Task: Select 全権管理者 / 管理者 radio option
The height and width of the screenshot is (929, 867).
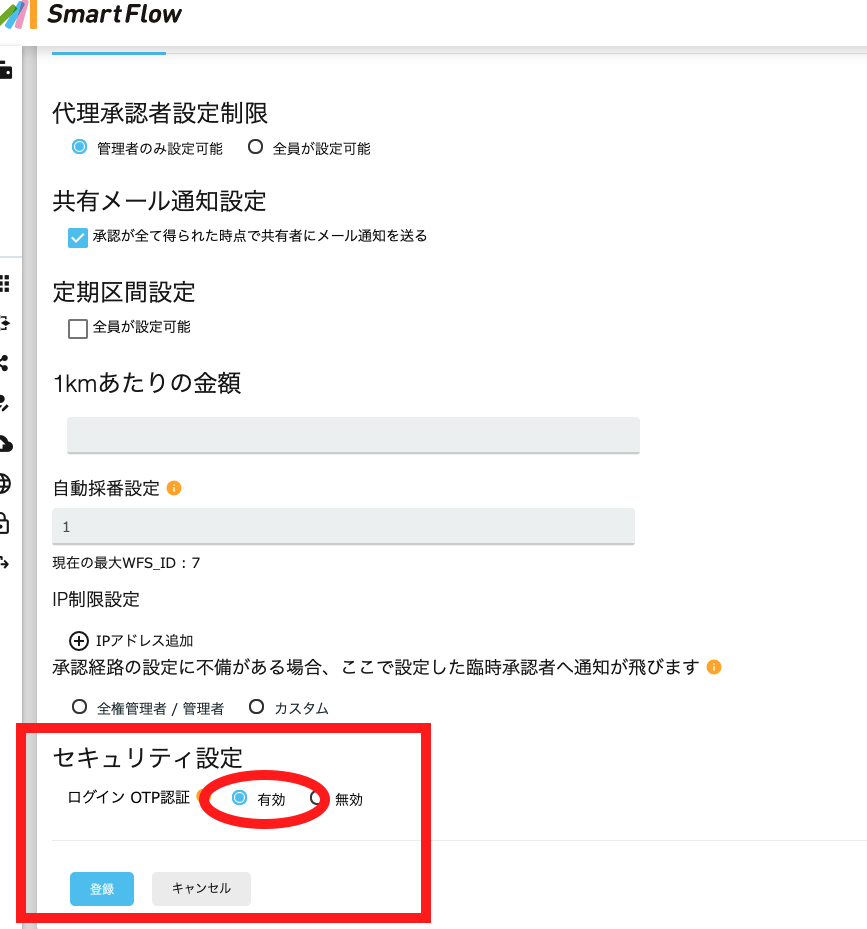Action: (x=79, y=707)
